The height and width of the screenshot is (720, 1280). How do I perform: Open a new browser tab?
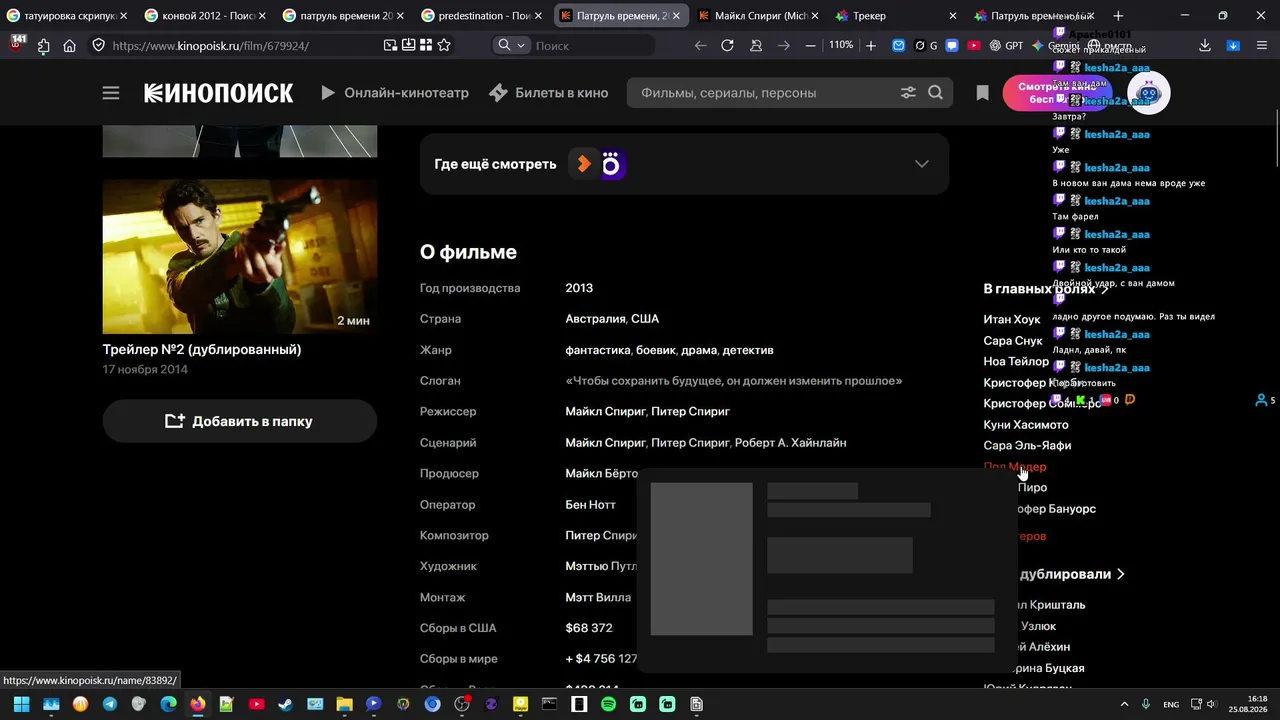(x=1118, y=16)
